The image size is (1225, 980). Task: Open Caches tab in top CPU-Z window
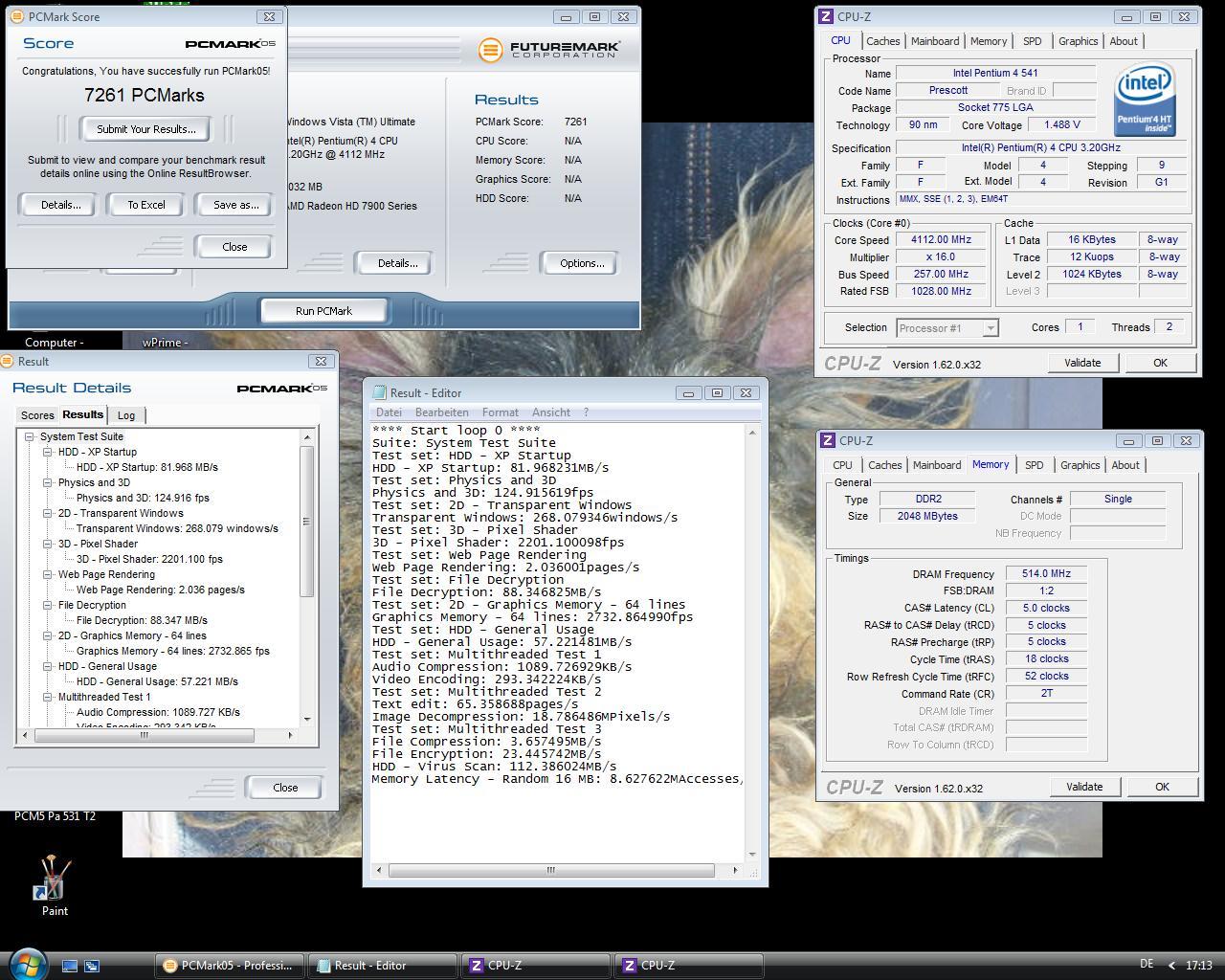(x=882, y=41)
